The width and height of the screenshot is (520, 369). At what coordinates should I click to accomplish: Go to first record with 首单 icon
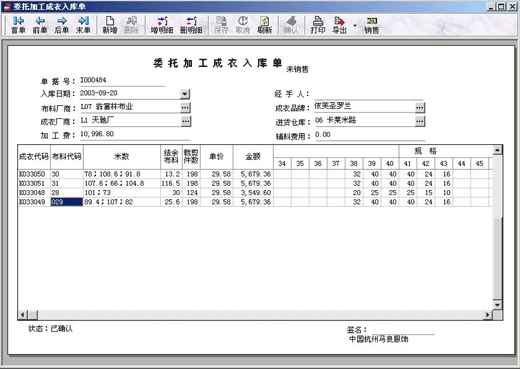coord(18,25)
